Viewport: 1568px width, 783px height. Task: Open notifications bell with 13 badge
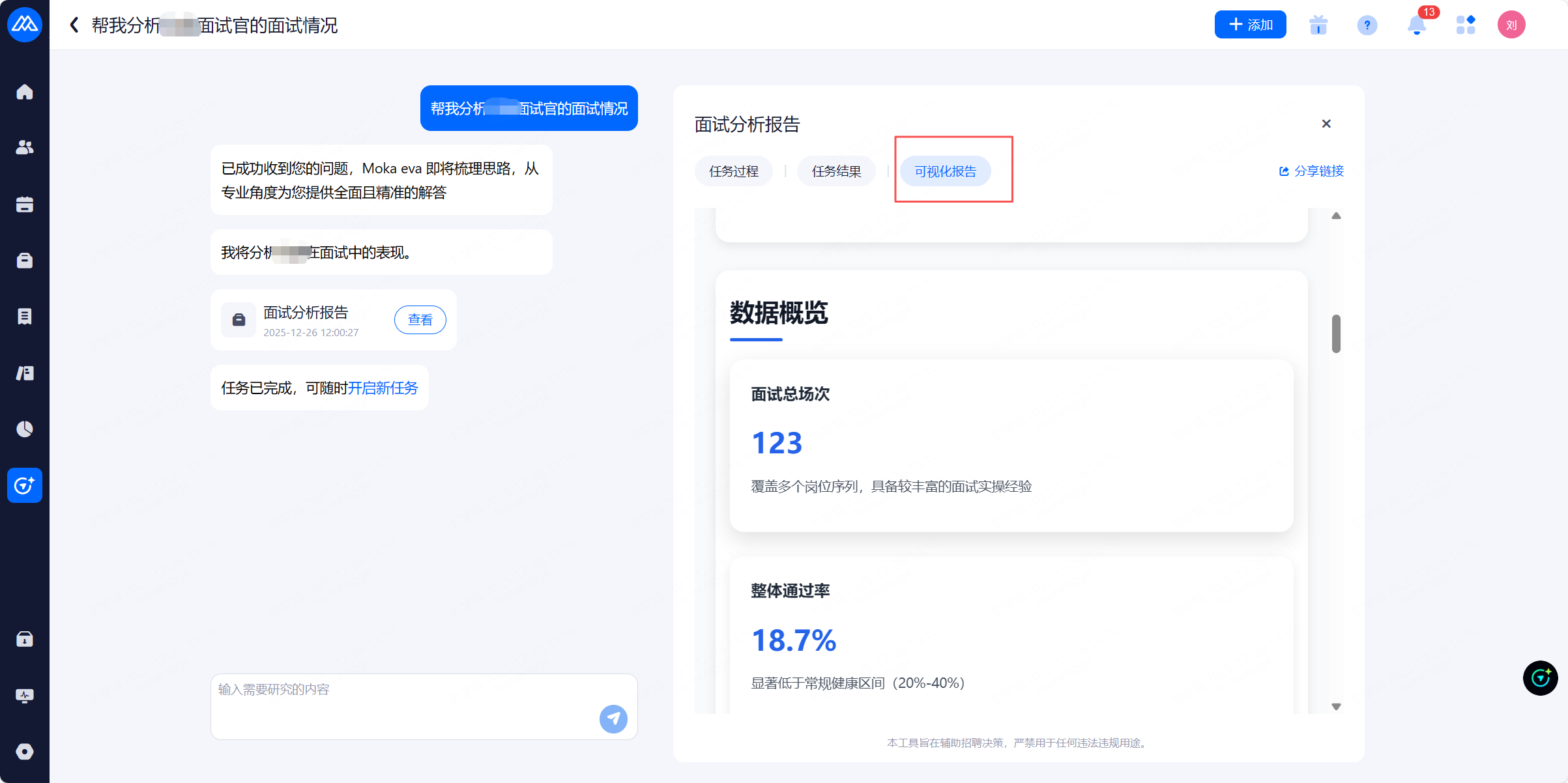1416,25
